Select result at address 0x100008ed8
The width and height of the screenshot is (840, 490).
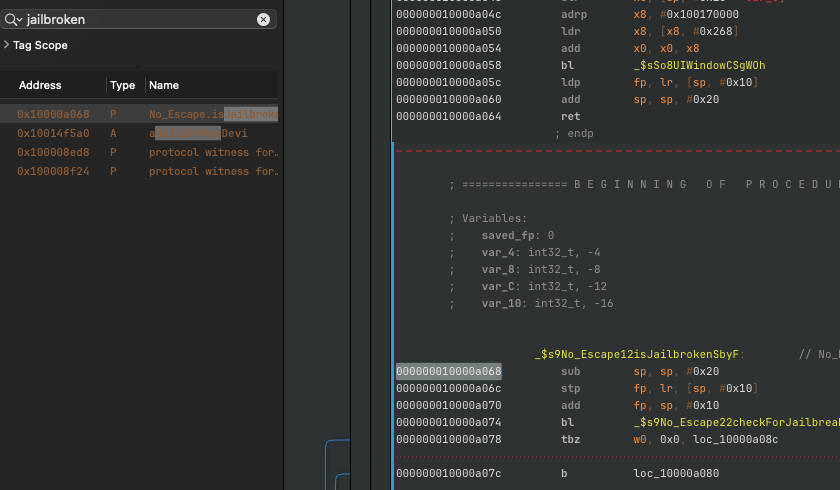point(53,152)
